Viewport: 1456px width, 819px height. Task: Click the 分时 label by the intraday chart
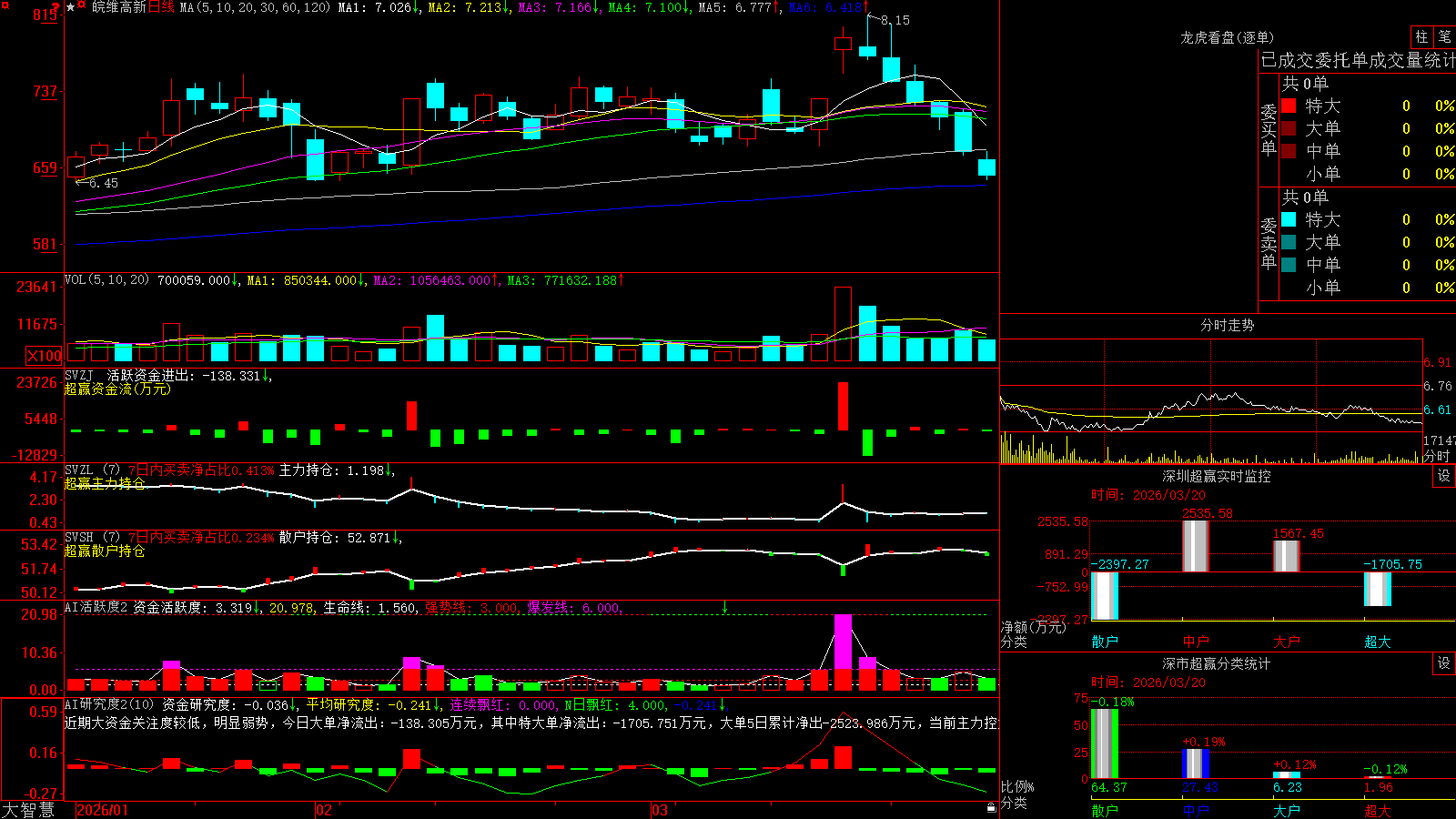click(x=1437, y=456)
